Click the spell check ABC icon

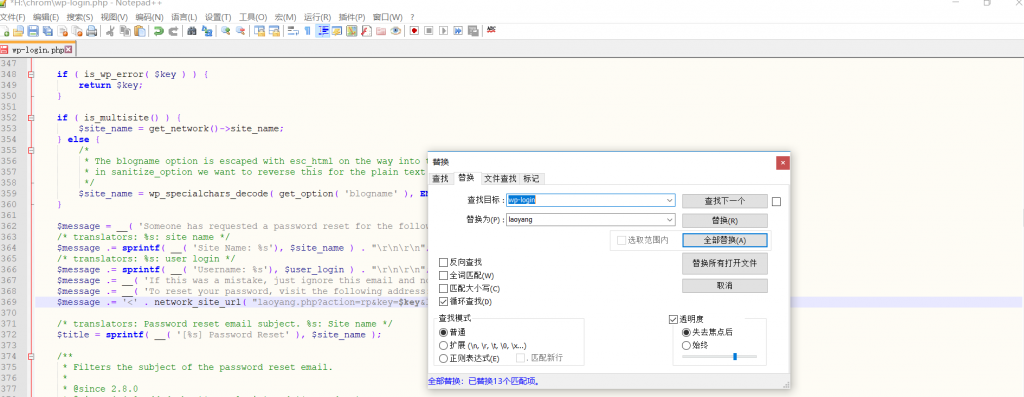491,30
